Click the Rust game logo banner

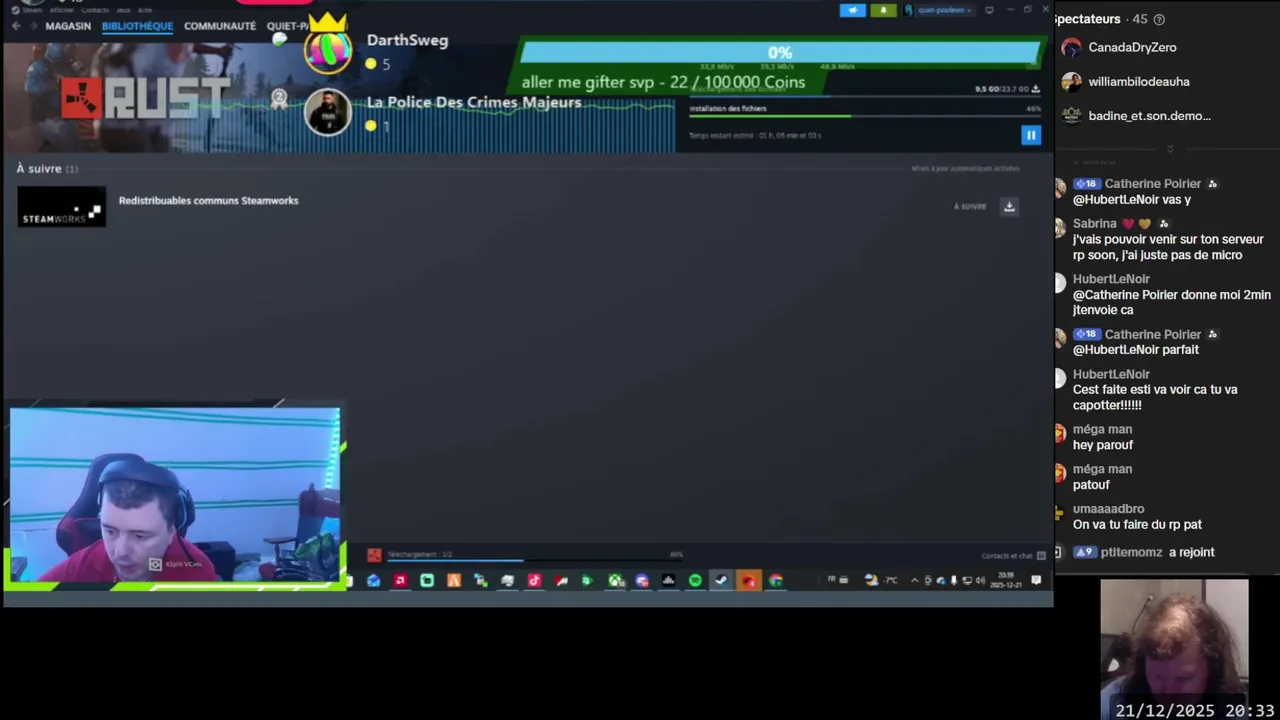coord(144,98)
